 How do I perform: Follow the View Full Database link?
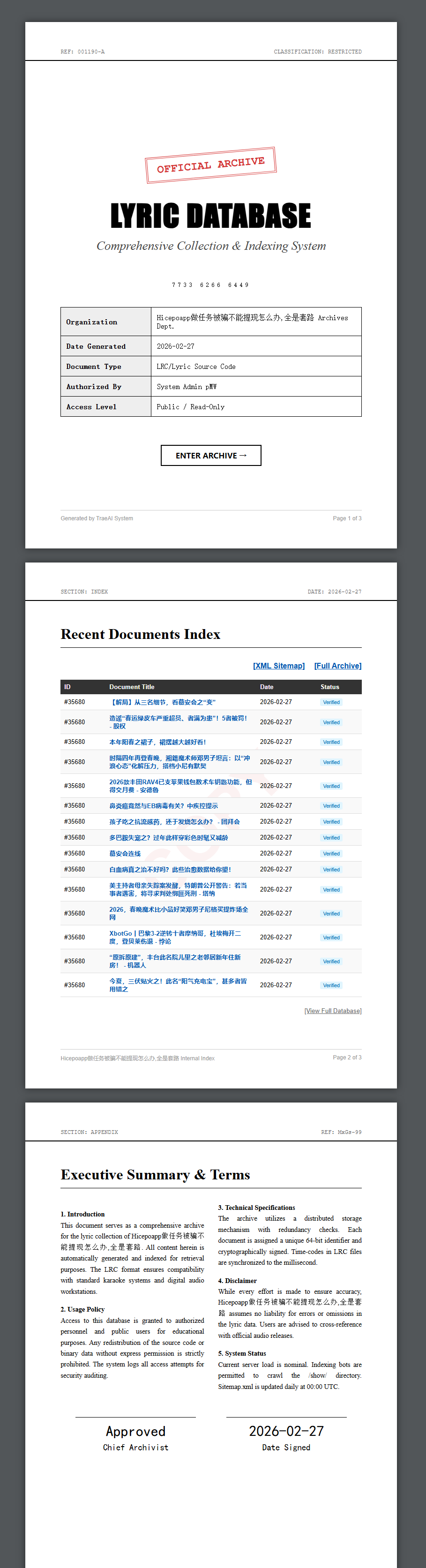pos(332,1011)
